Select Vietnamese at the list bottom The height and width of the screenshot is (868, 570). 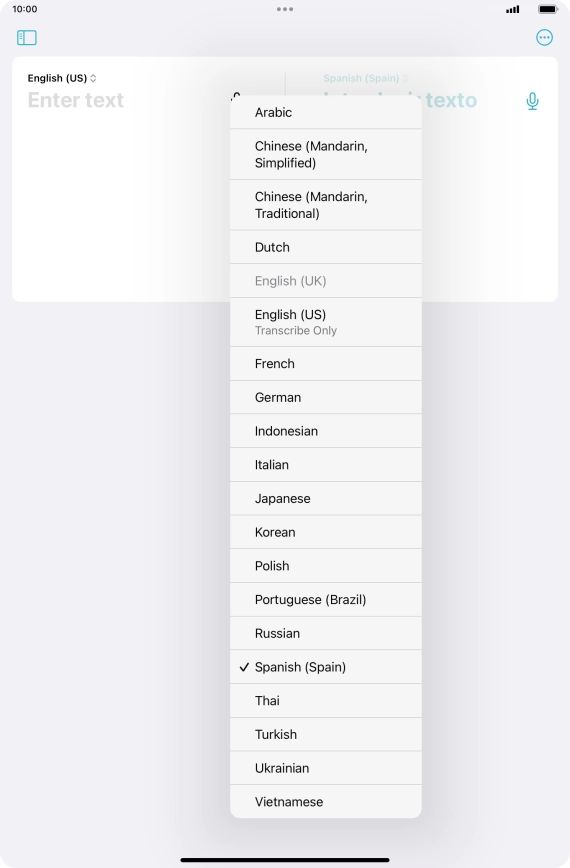click(x=326, y=802)
